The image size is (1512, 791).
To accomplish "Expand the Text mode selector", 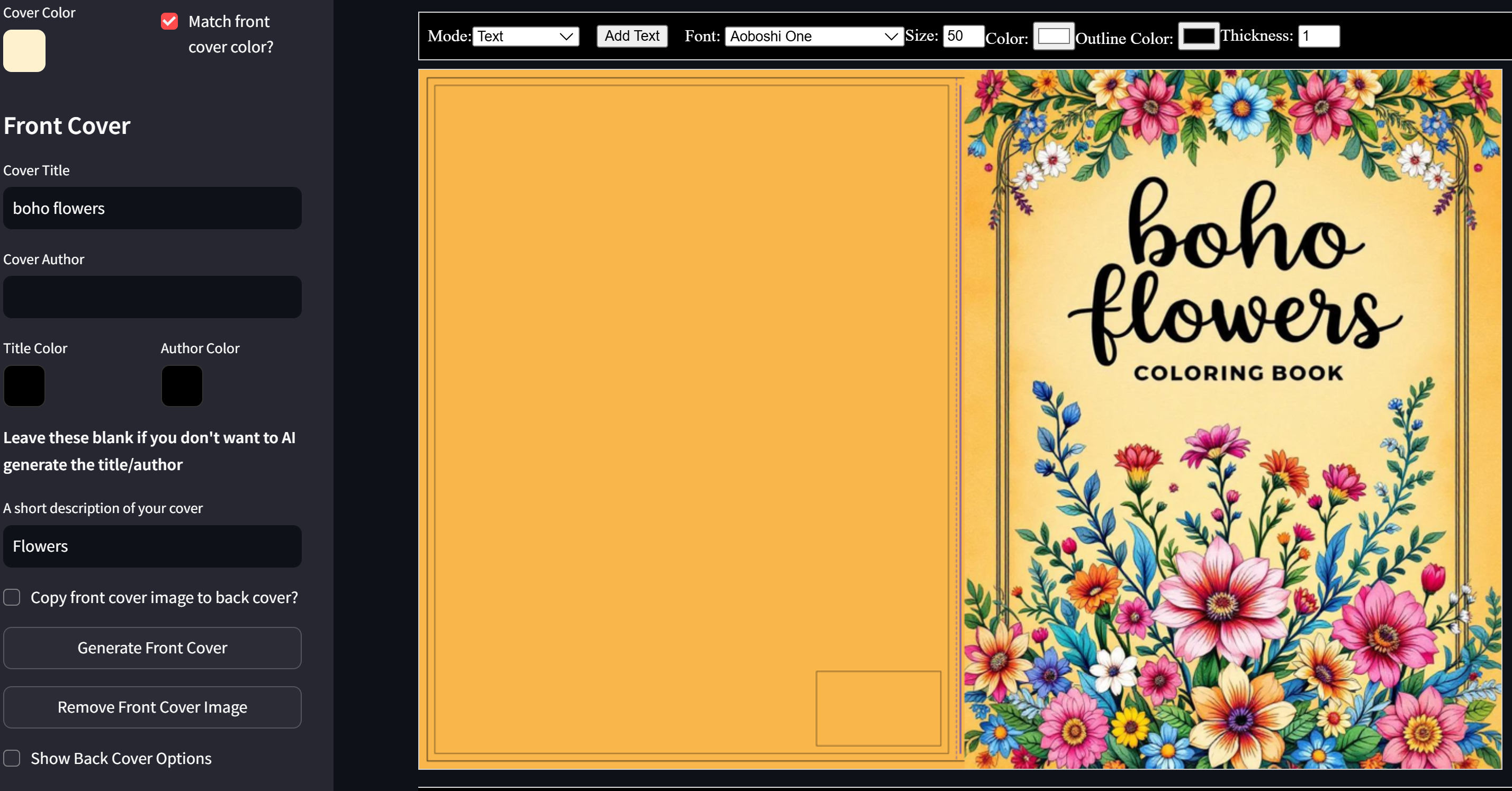I will (525, 37).
